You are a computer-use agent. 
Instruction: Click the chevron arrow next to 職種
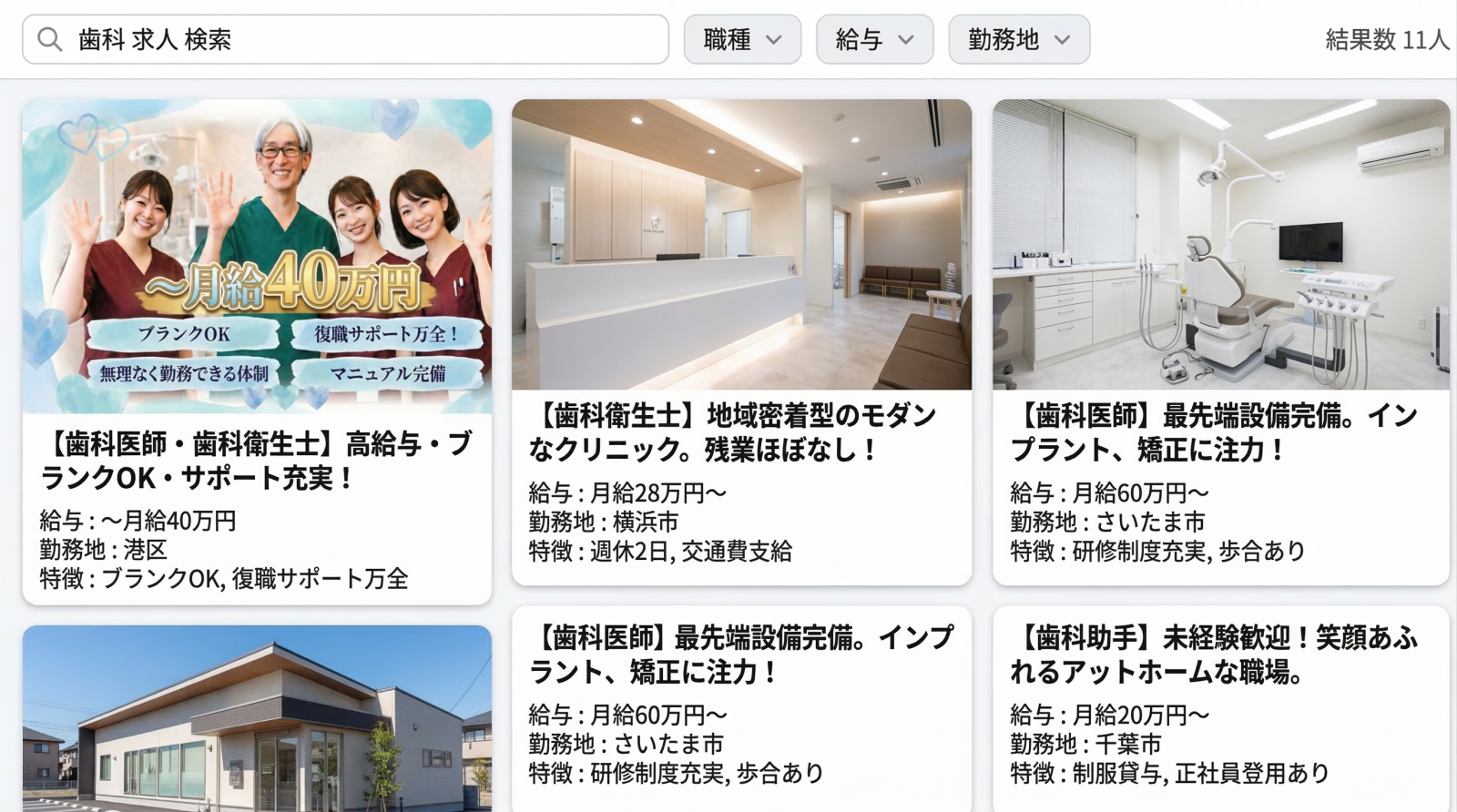click(x=774, y=40)
